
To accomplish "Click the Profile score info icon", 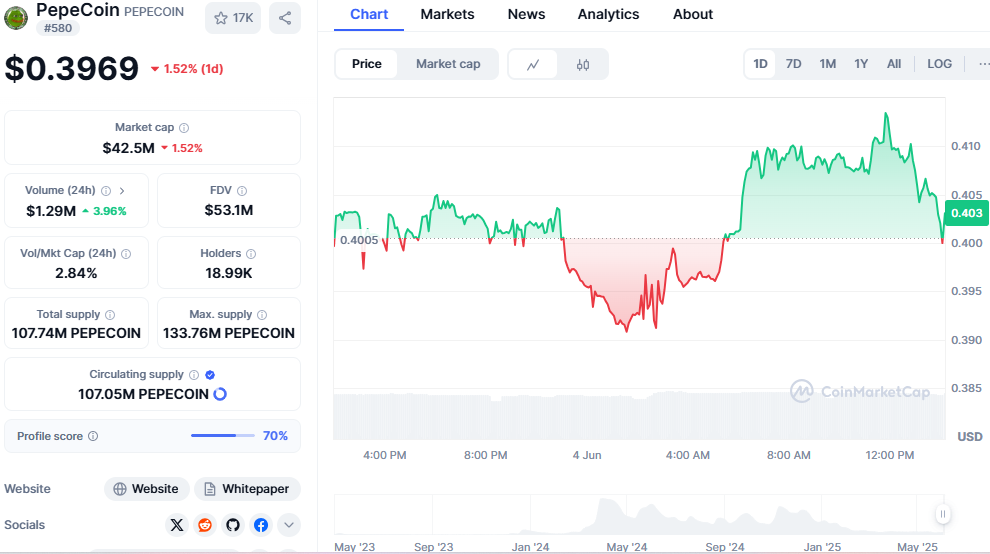I will 93,436.
